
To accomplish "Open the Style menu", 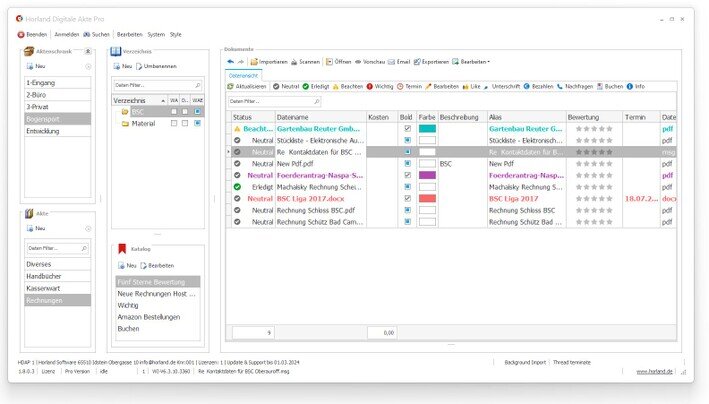I will click(176, 34).
